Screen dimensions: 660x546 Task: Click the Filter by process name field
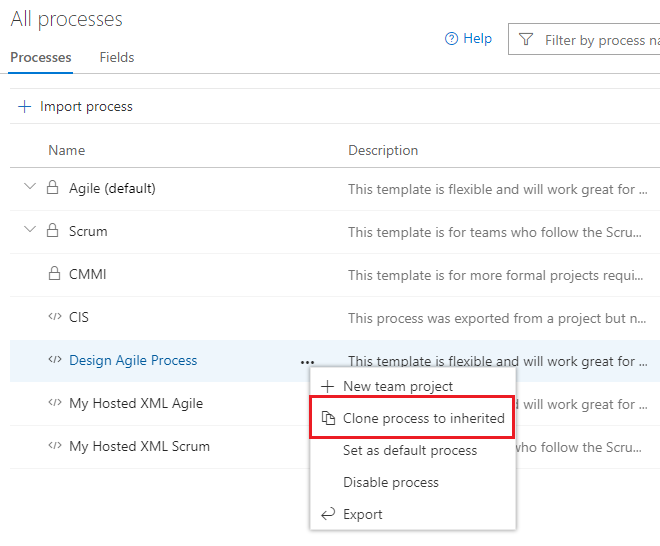[584, 39]
